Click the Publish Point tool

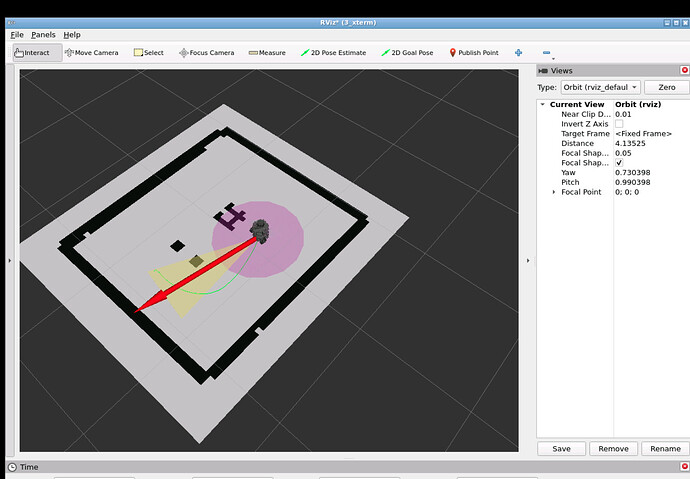tap(474, 53)
